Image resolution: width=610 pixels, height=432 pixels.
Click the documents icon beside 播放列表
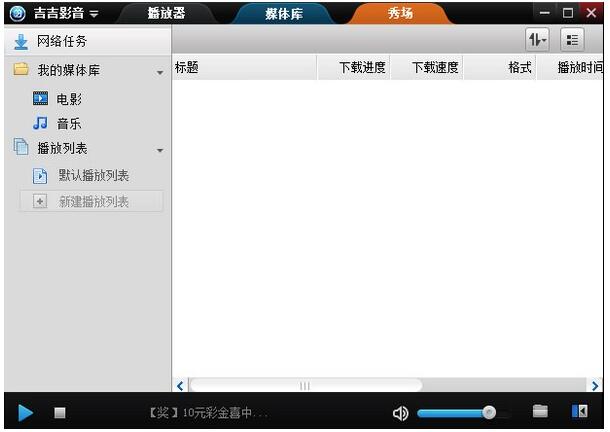(x=21, y=147)
